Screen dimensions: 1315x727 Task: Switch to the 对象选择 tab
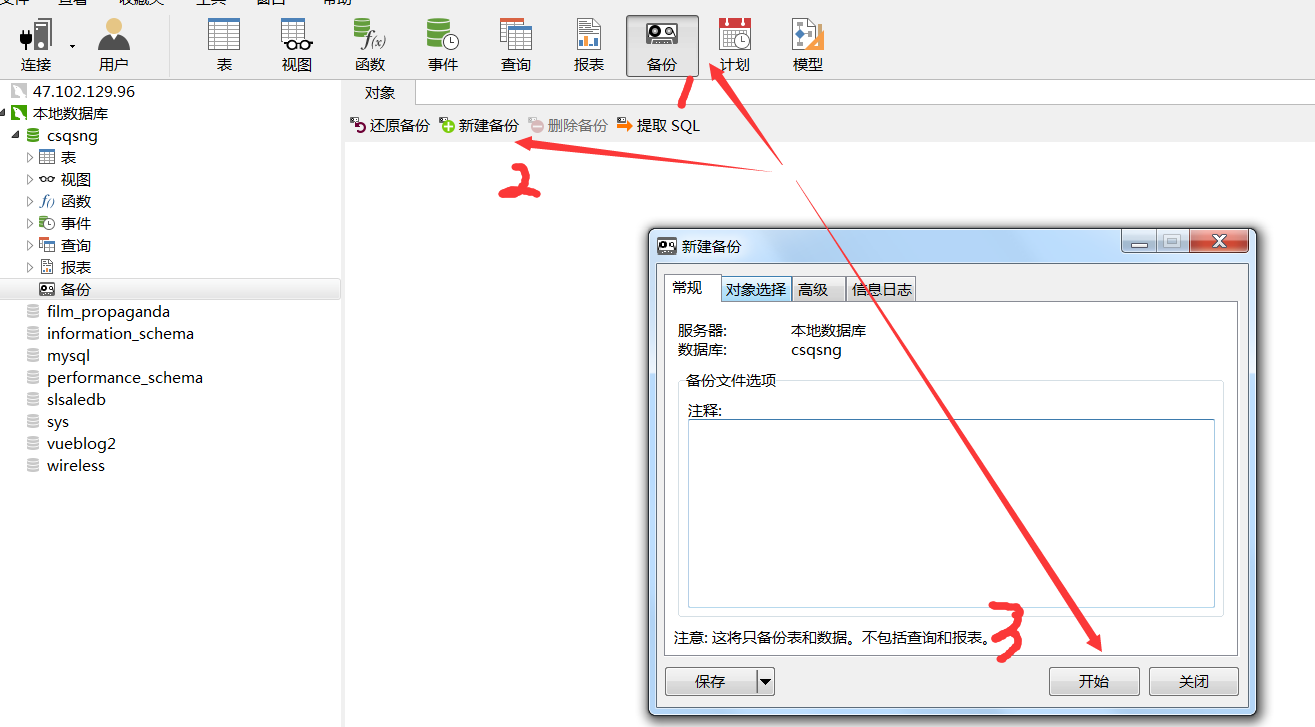pyautogui.click(x=756, y=289)
